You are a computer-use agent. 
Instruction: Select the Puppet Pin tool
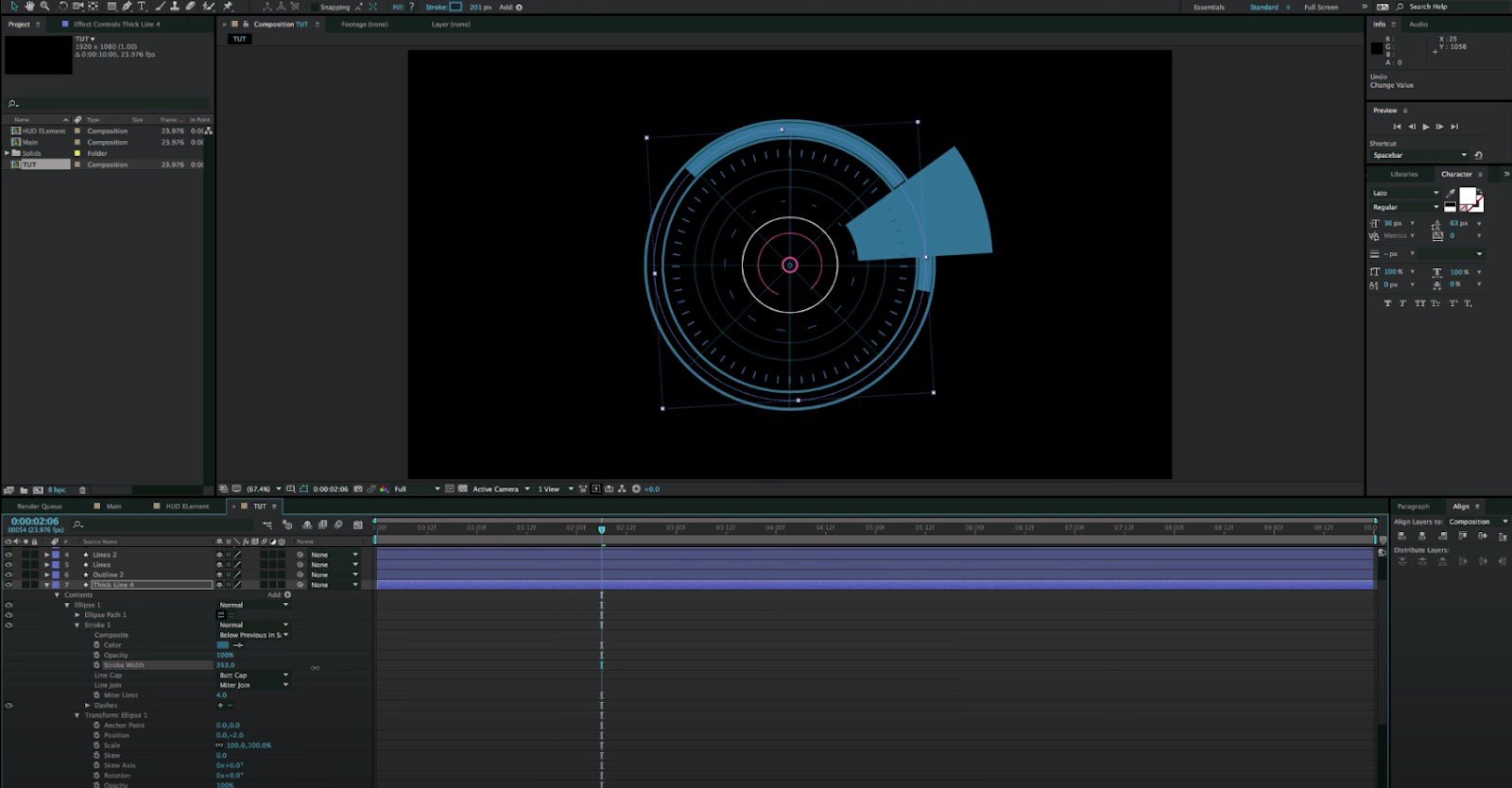(x=228, y=7)
